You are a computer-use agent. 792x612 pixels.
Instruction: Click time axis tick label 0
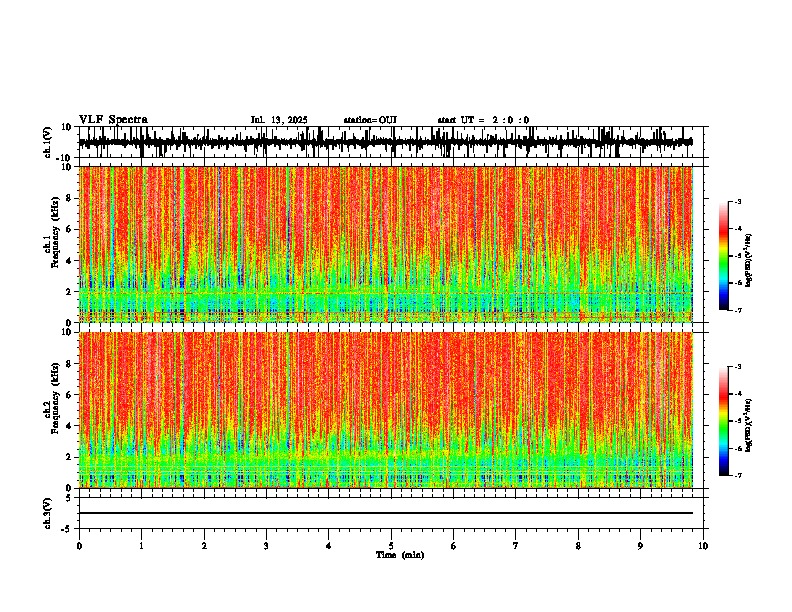pos(79,546)
